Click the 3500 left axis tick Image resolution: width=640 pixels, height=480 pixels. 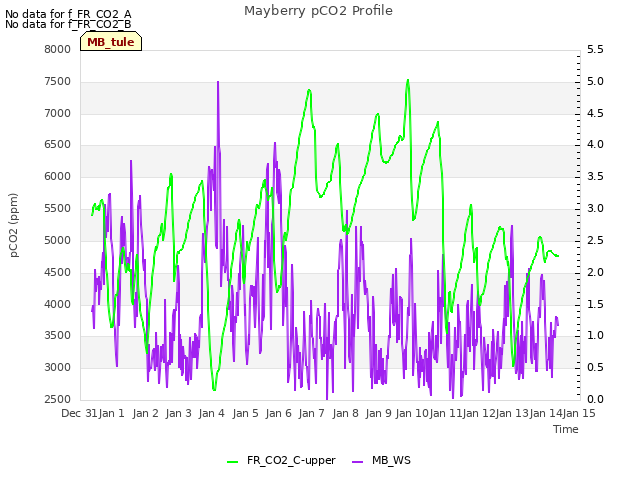coord(58,336)
